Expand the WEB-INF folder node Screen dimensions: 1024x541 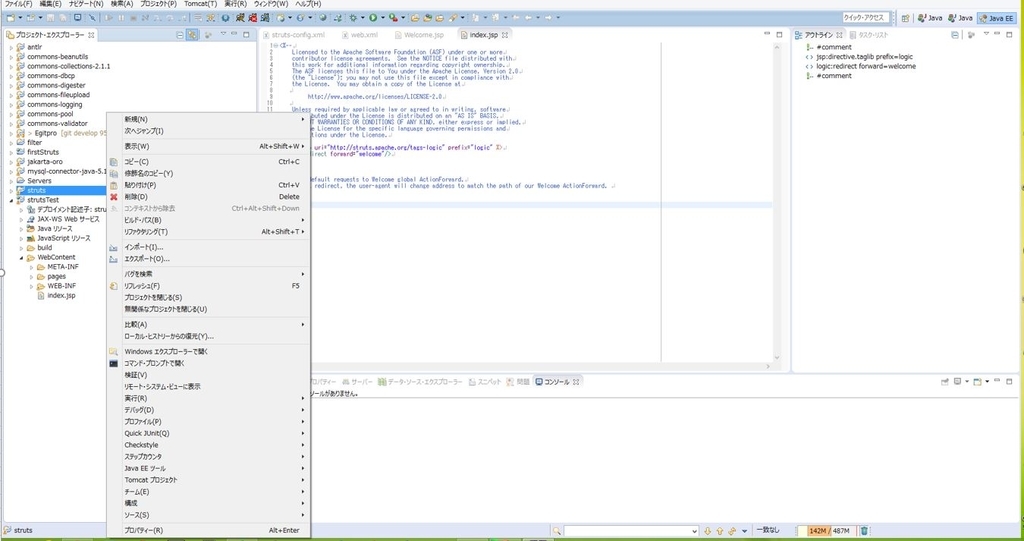point(31,286)
